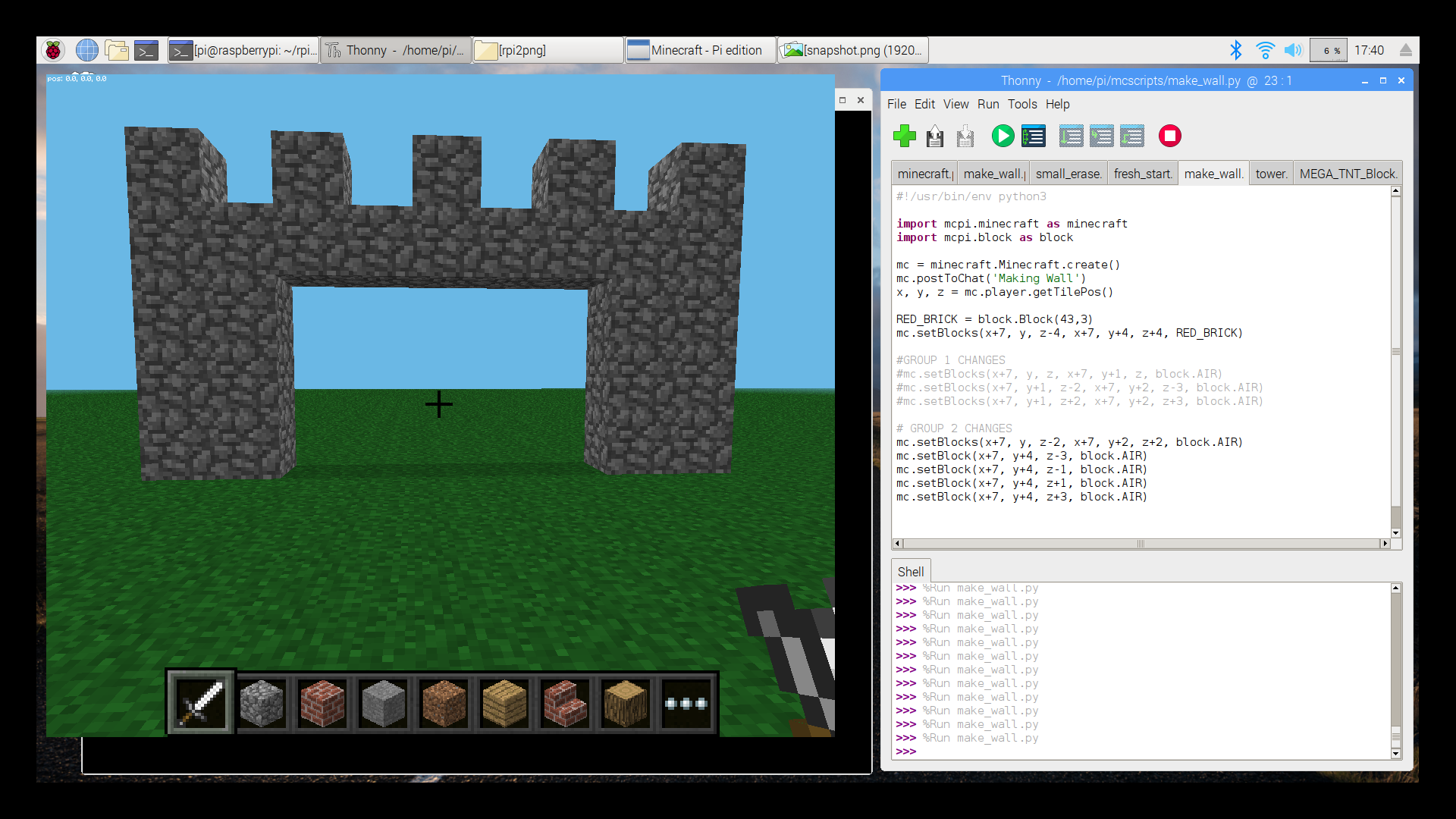Stop the program with red stop button
This screenshot has width=1456, height=819.
click(x=1170, y=136)
